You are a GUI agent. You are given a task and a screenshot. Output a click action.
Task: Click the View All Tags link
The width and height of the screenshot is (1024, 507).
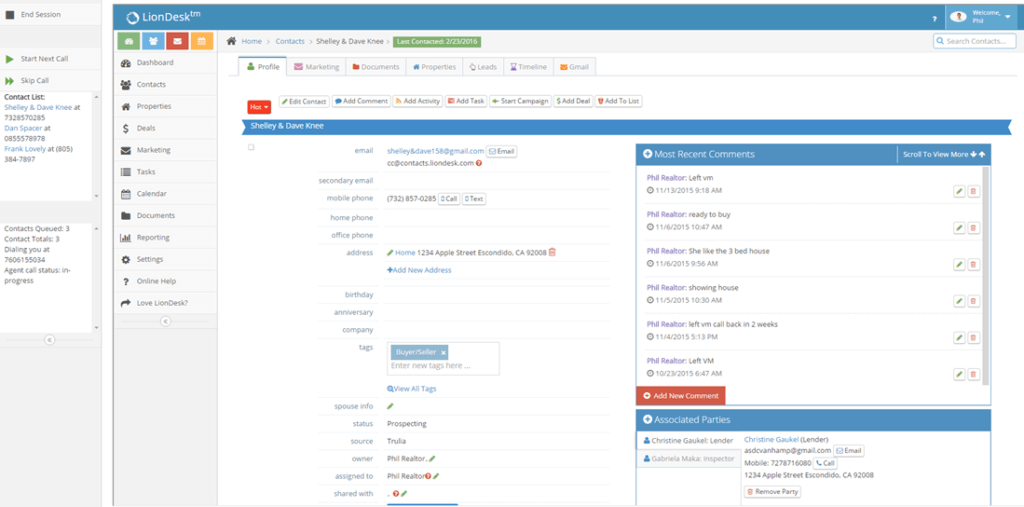point(411,389)
